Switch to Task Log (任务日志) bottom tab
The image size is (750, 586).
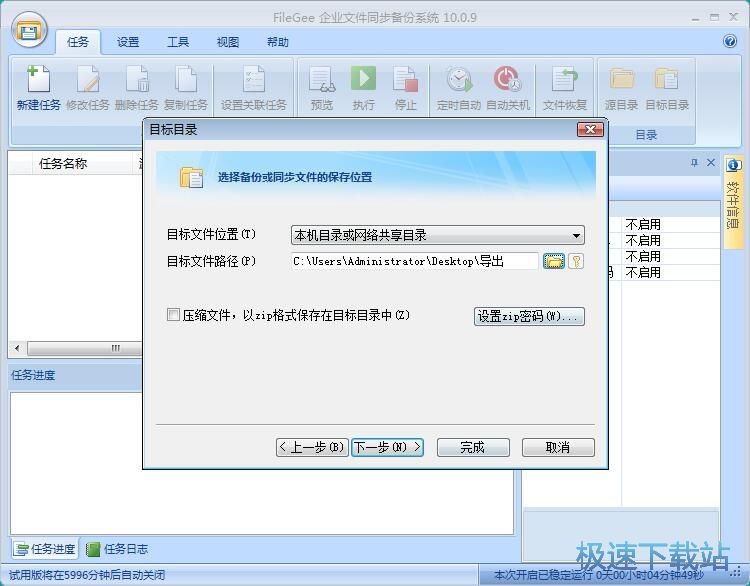(118, 549)
